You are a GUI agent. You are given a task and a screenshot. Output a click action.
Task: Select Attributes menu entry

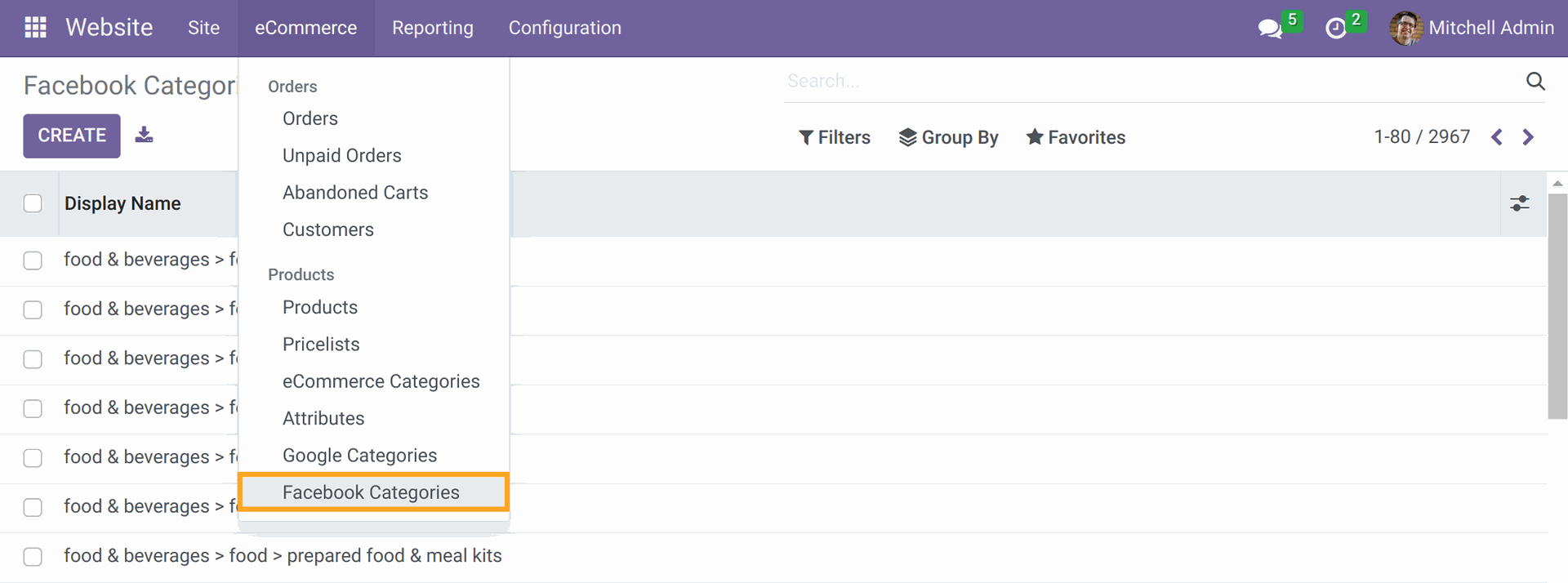323,418
